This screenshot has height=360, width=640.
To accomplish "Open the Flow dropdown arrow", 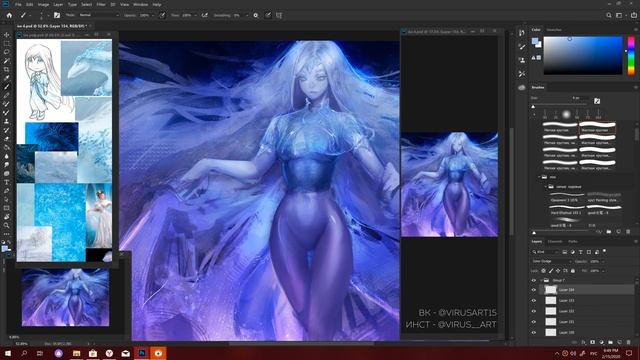I will (195, 15).
